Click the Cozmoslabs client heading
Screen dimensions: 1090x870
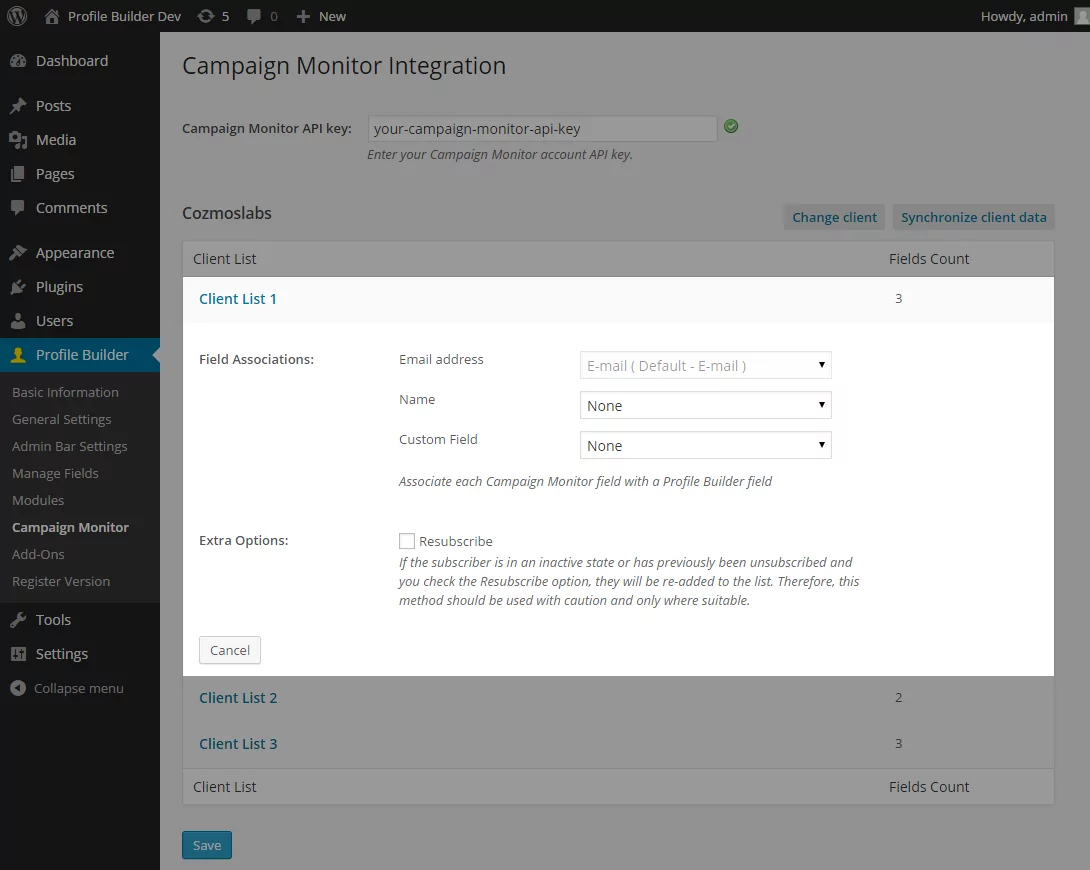point(227,213)
